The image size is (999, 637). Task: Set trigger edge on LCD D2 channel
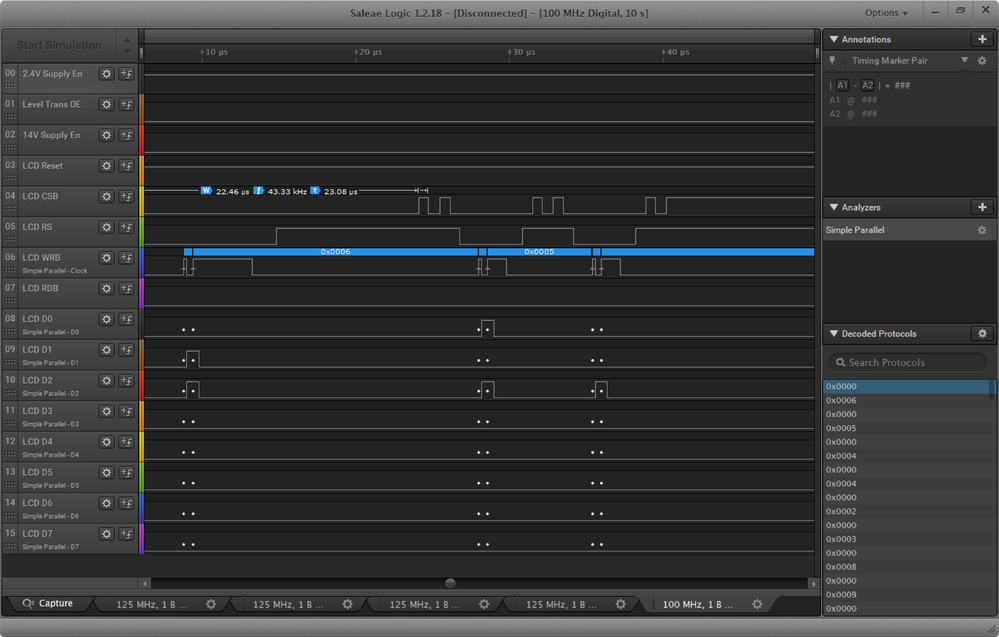[126, 380]
